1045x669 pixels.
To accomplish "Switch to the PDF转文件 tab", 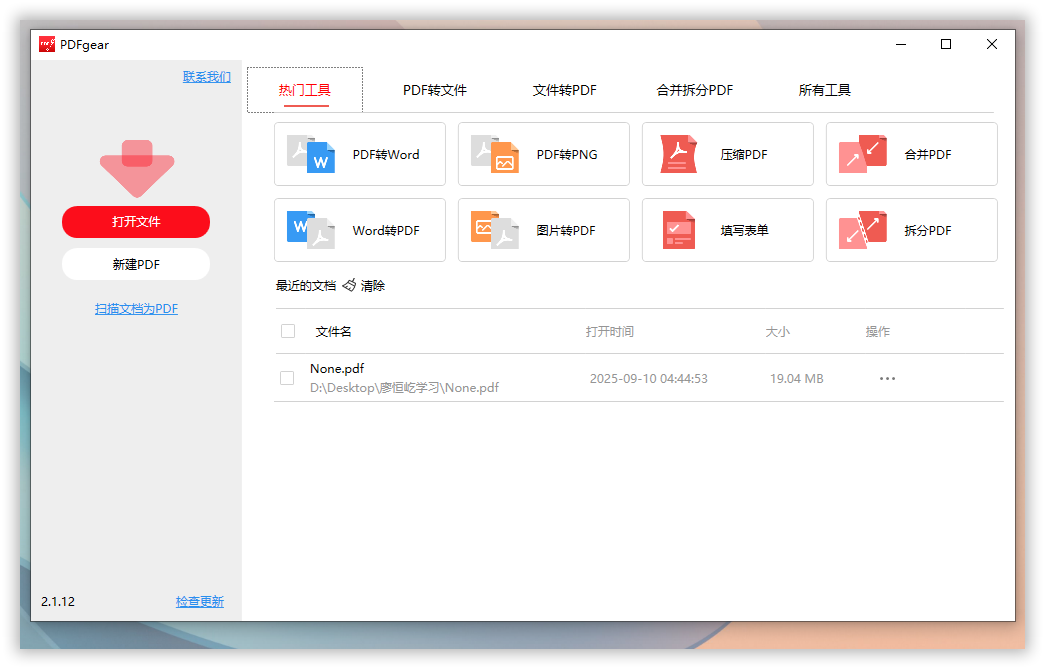I will tap(435, 90).
